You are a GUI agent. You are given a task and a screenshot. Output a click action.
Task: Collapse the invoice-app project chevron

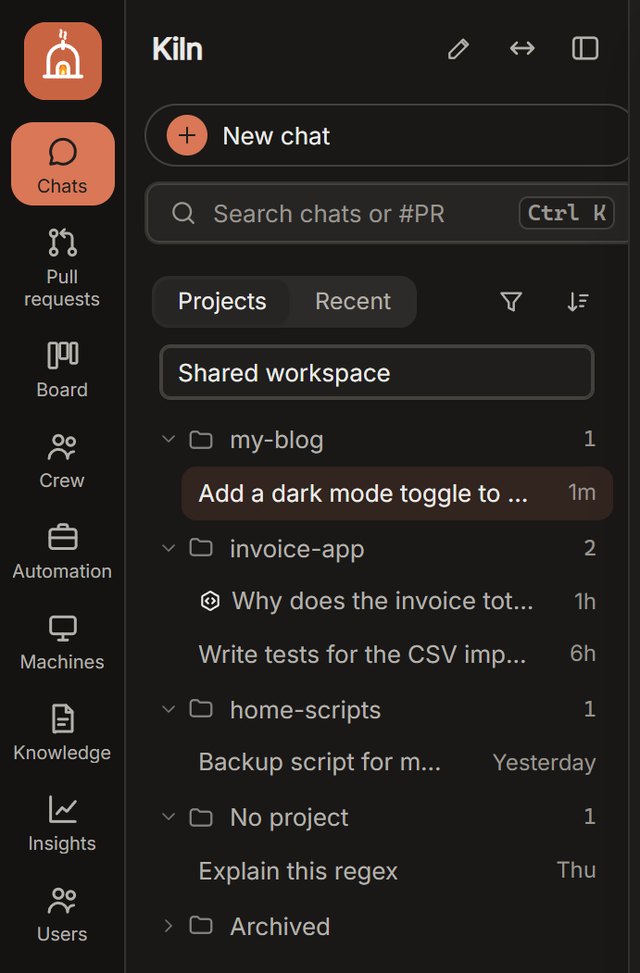pyautogui.click(x=168, y=548)
